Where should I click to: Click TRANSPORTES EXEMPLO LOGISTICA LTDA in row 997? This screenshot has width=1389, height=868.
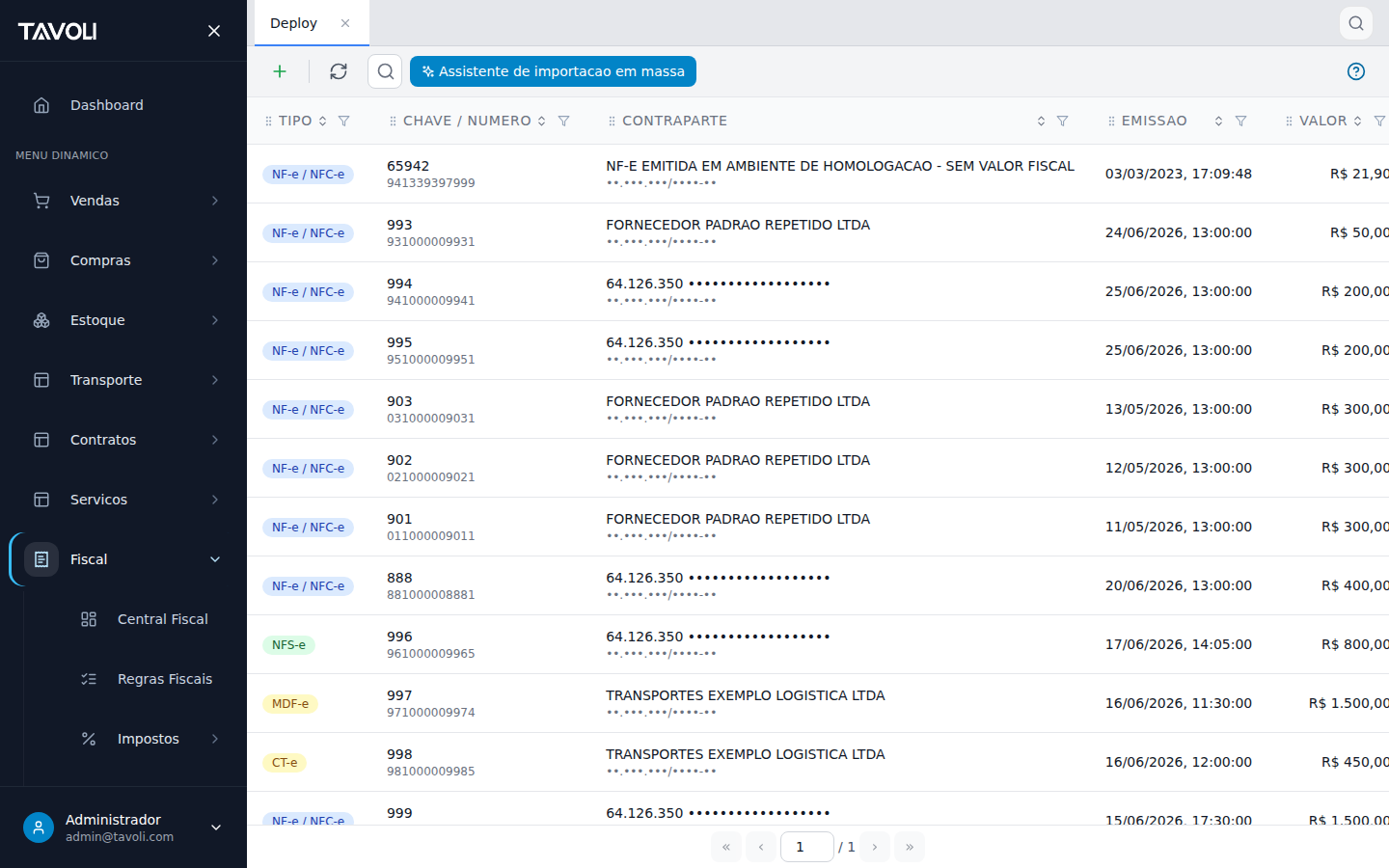point(746,695)
